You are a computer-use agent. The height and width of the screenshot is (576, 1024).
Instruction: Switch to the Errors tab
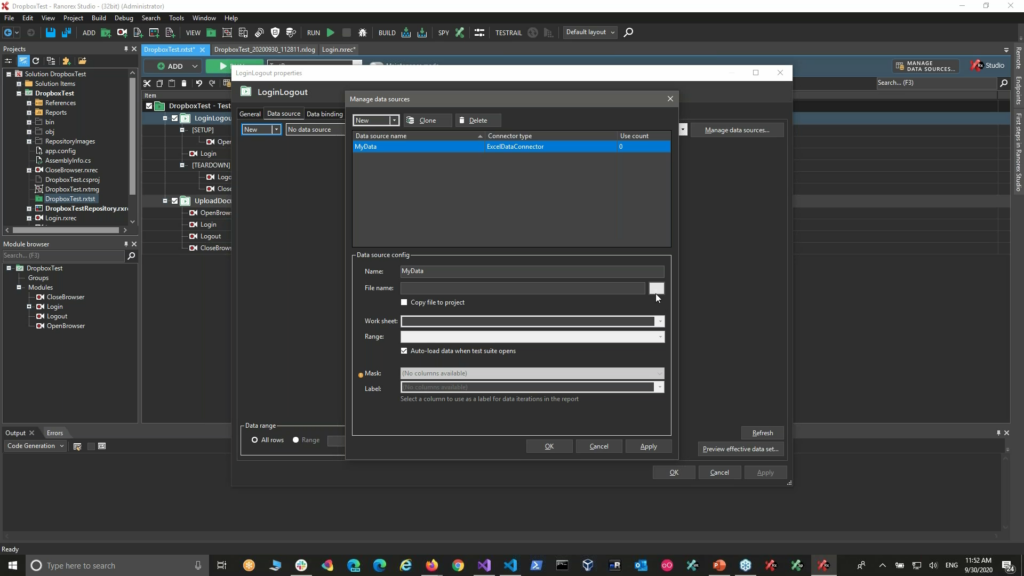coord(55,433)
